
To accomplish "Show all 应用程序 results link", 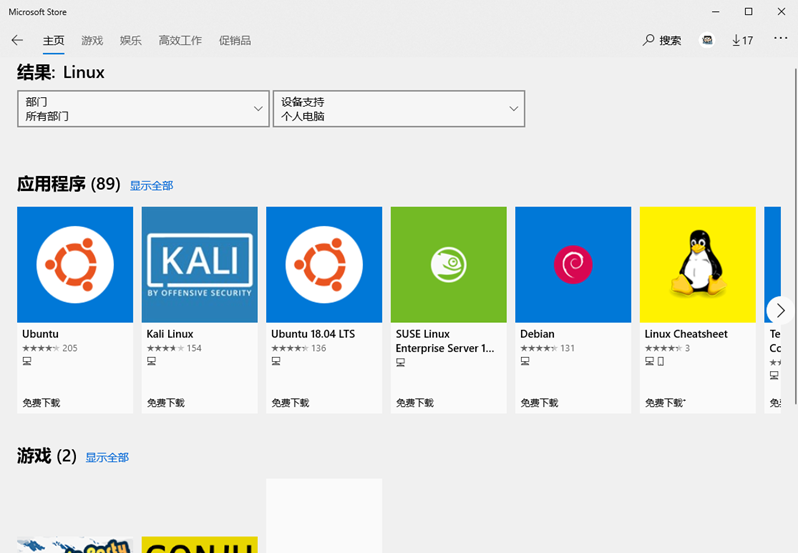I will 152,186.
